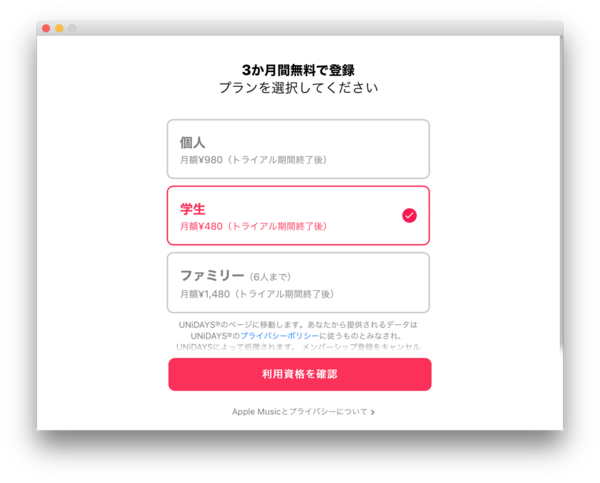
Task: Click the 月額¥480 student price text
Action: pos(201,226)
